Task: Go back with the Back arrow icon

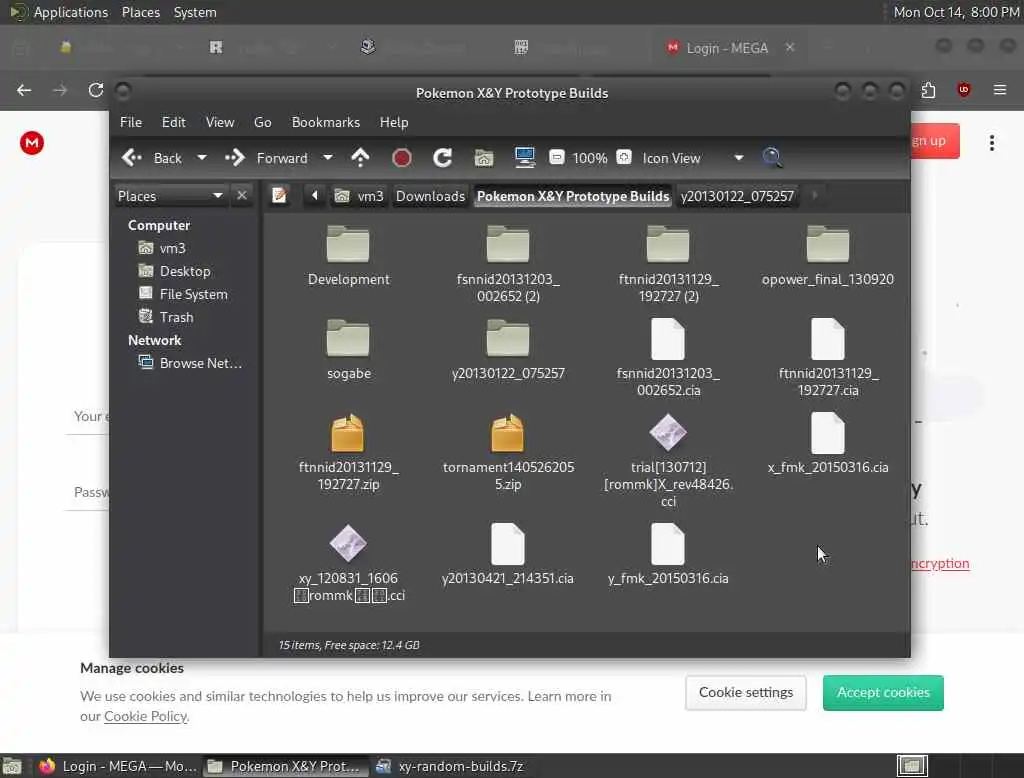Action: (x=133, y=158)
